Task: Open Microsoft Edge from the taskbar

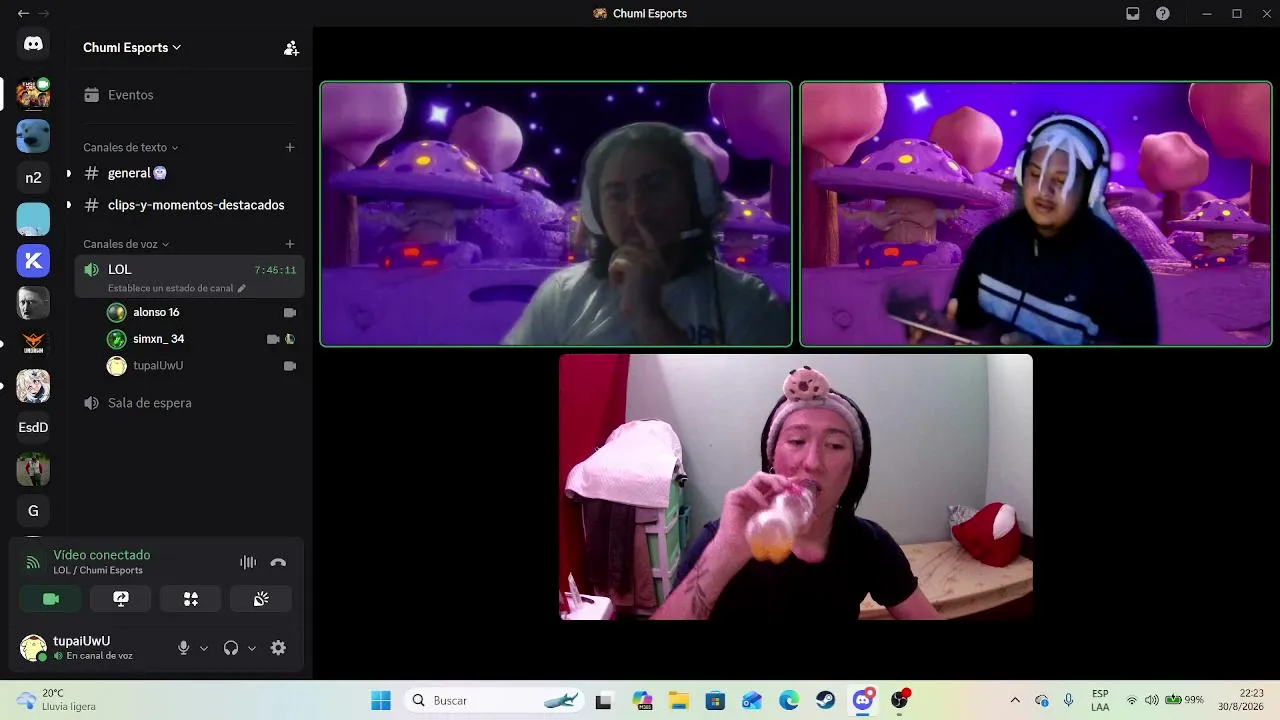Action: click(x=789, y=700)
